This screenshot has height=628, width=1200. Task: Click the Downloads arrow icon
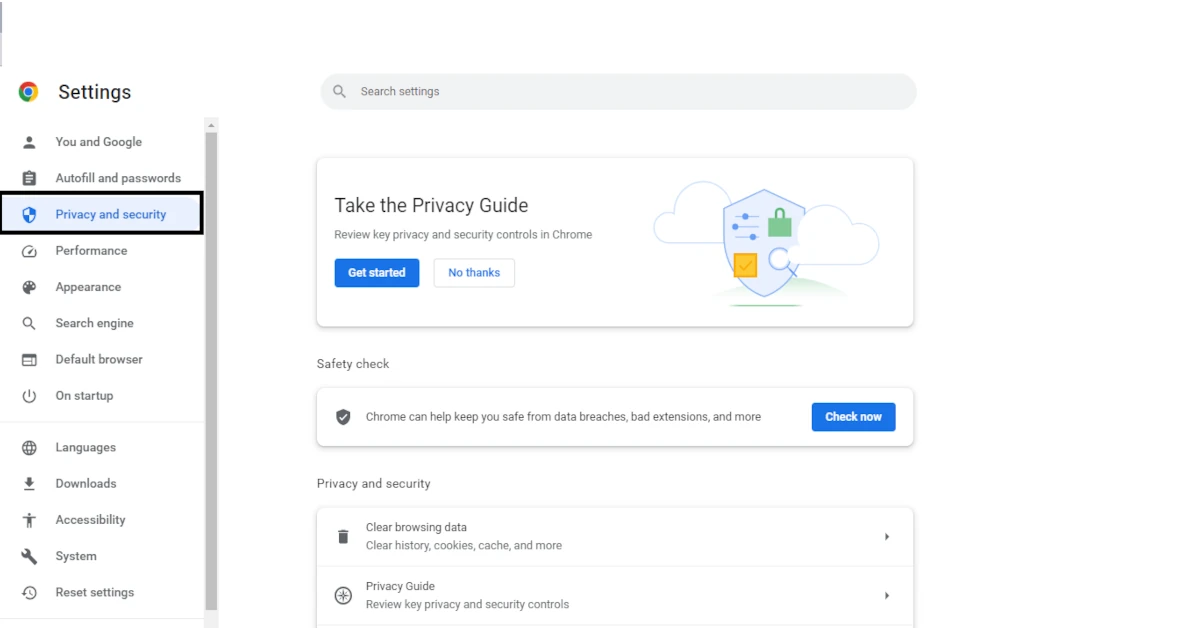(x=29, y=484)
